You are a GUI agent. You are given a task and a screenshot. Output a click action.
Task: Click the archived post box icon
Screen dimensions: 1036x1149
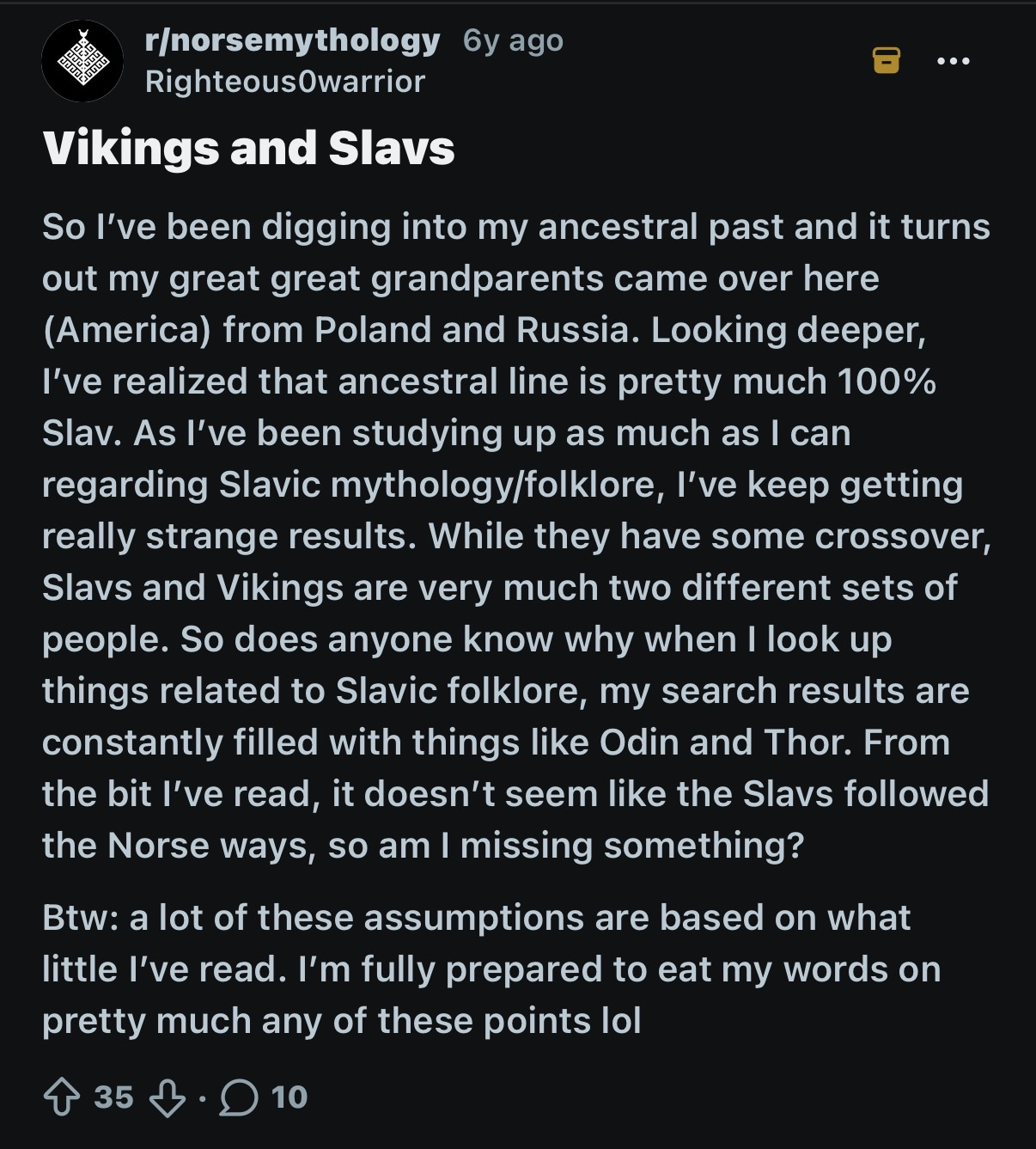coord(887,60)
